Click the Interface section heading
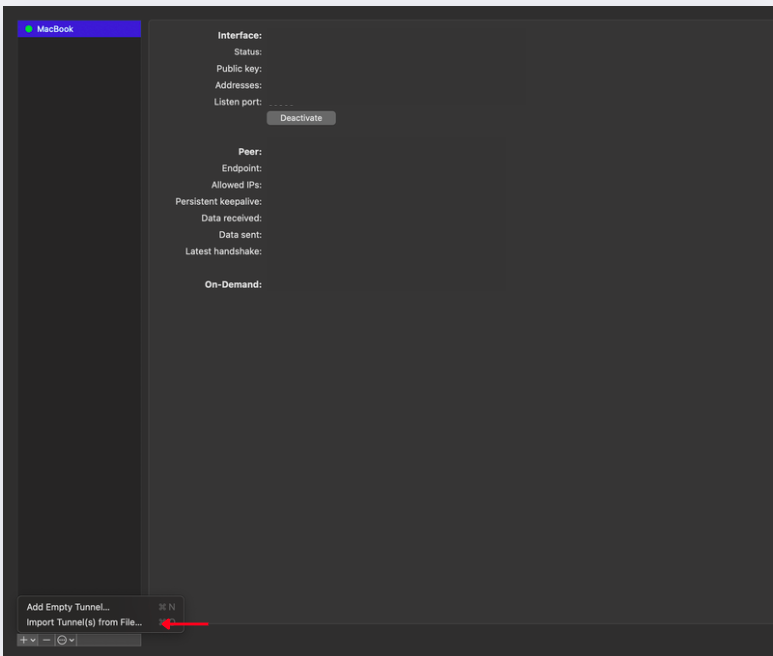 [x=239, y=36]
